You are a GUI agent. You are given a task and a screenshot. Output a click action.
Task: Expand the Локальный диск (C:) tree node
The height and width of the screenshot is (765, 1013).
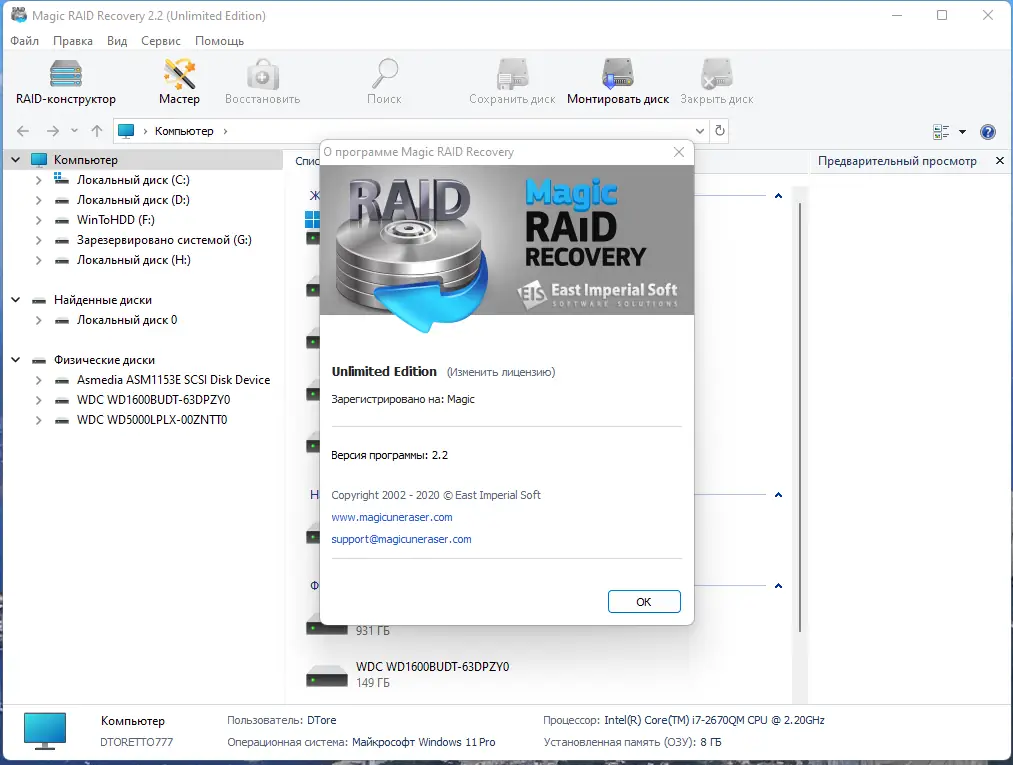[38, 179]
